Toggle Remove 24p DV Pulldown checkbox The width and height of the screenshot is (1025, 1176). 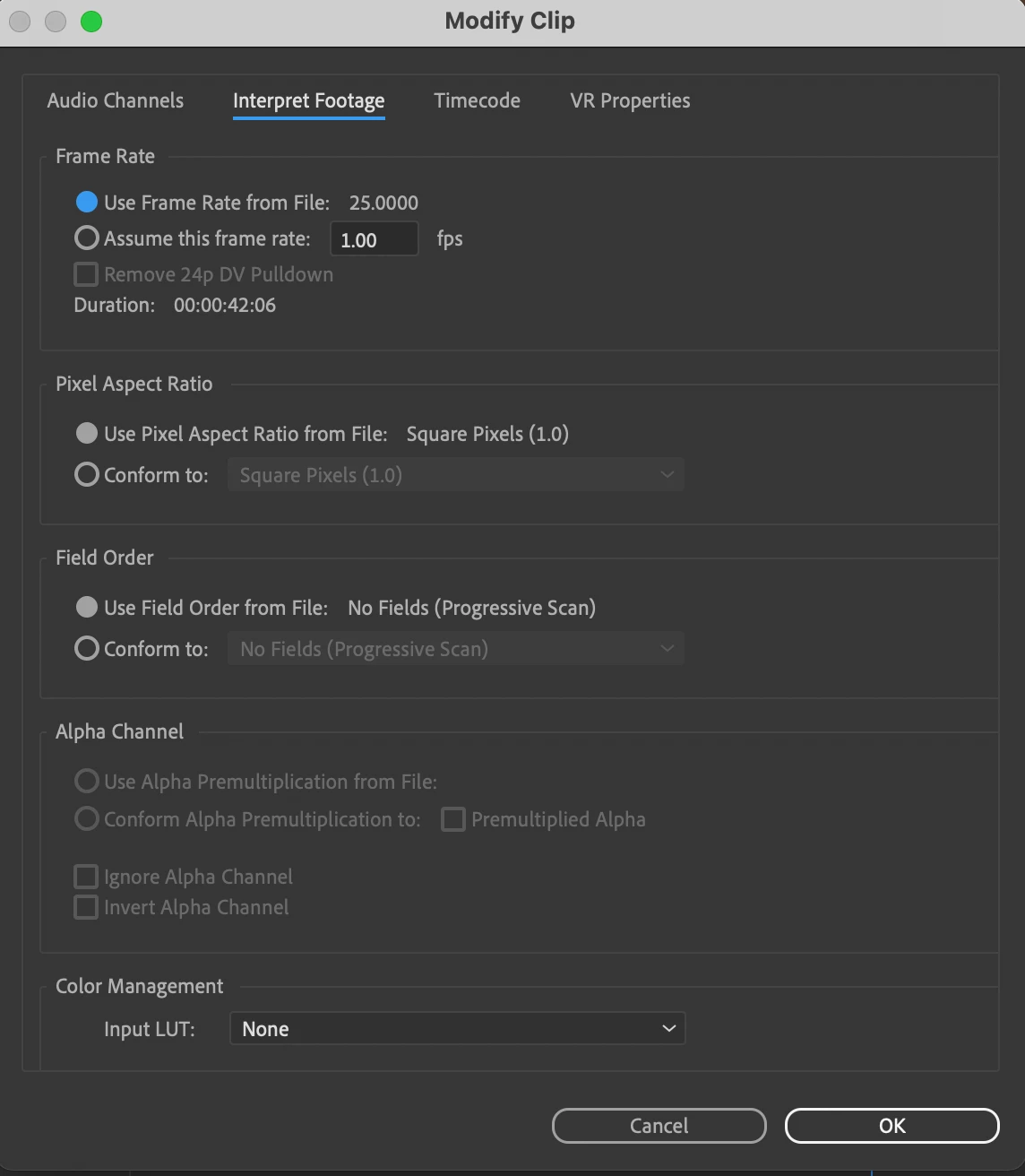[86, 274]
